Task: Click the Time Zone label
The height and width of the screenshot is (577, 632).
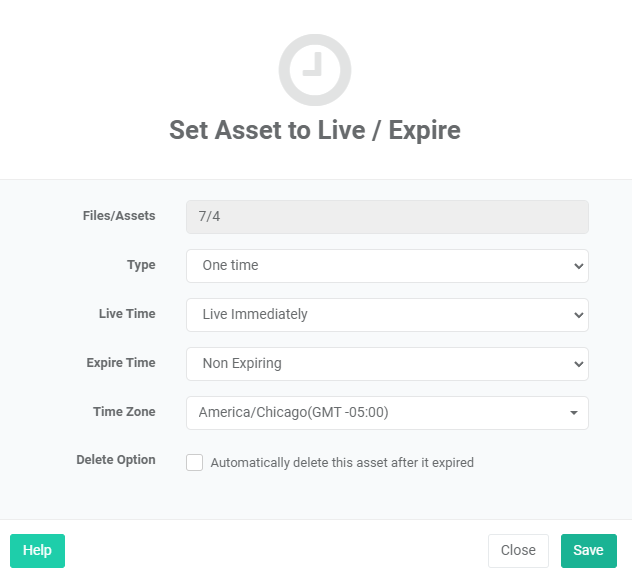Action: [x=125, y=411]
